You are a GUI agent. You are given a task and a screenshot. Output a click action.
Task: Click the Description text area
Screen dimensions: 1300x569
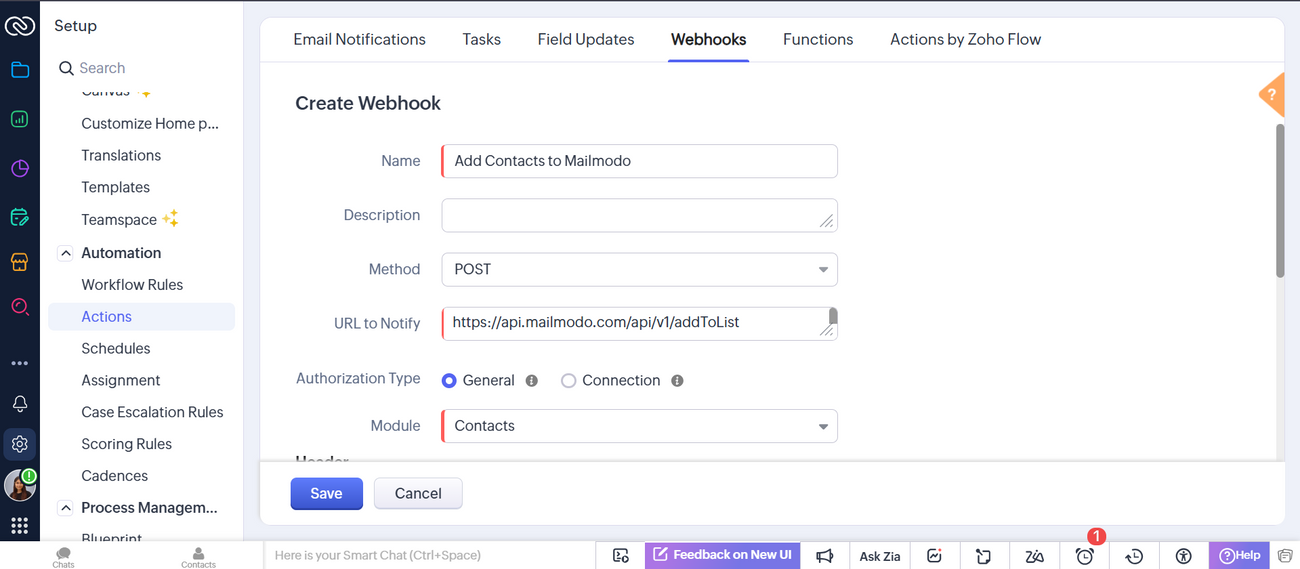(x=639, y=215)
